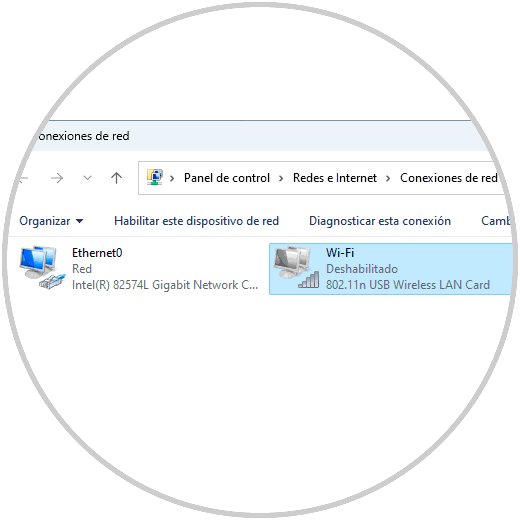Expand chevron before Panel de control
520x520 pixels.
(x=172, y=178)
